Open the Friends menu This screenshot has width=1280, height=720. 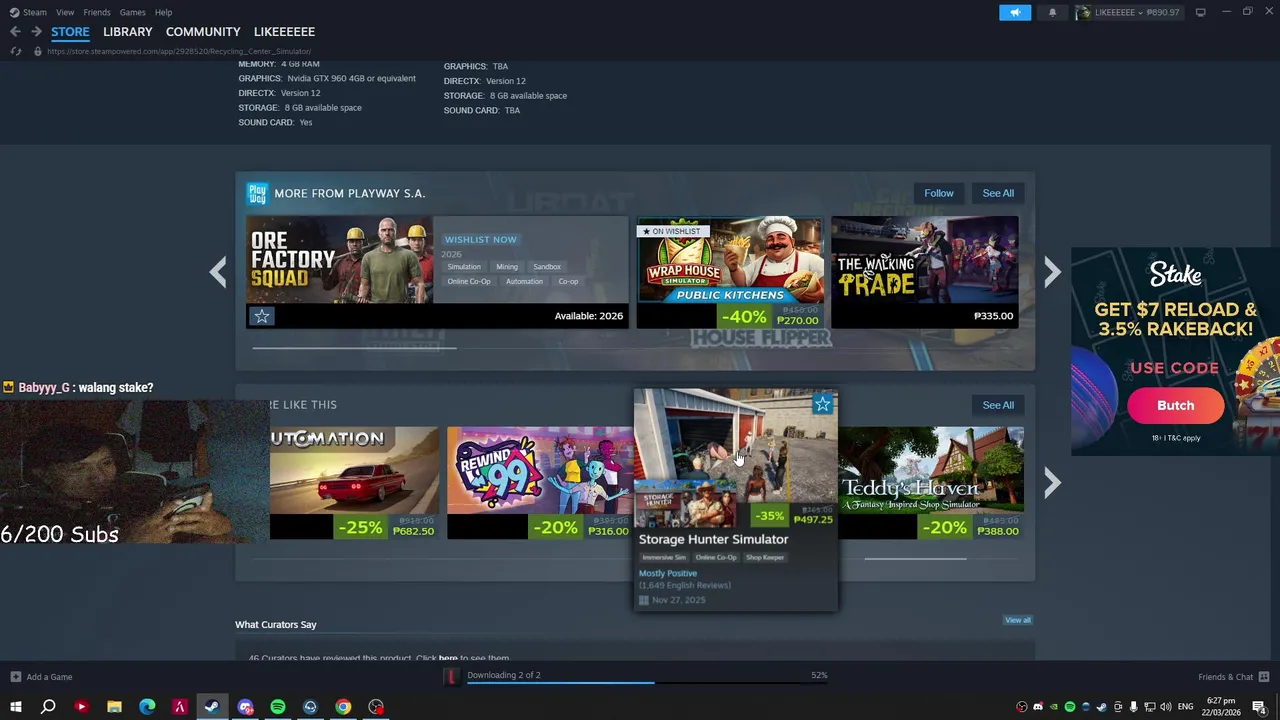(97, 12)
